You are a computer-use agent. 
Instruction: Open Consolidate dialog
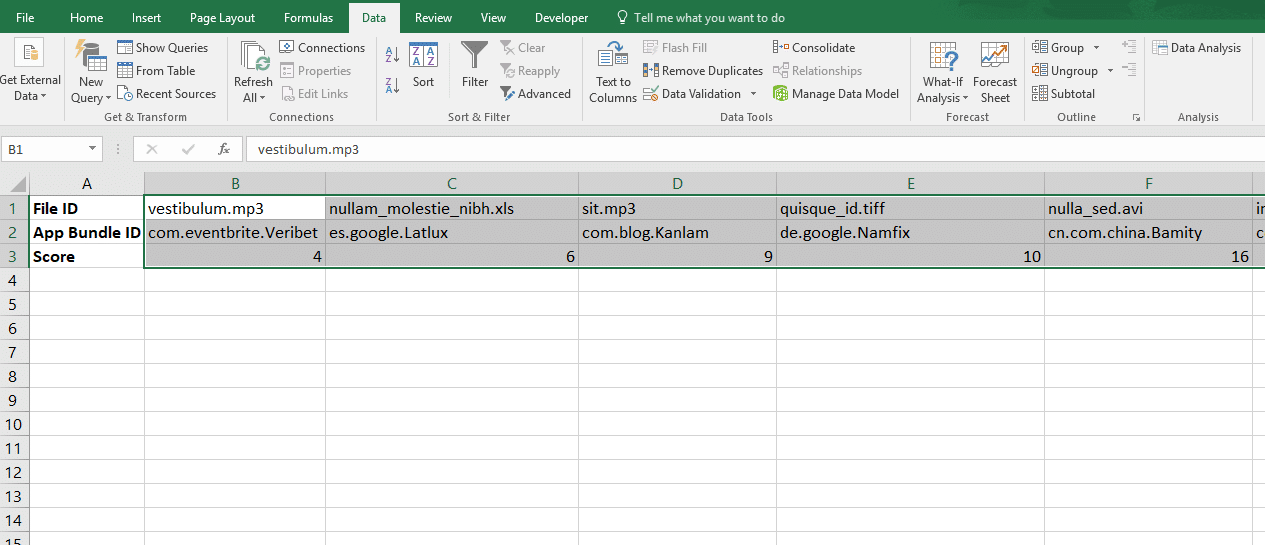pyautogui.click(x=814, y=47)
